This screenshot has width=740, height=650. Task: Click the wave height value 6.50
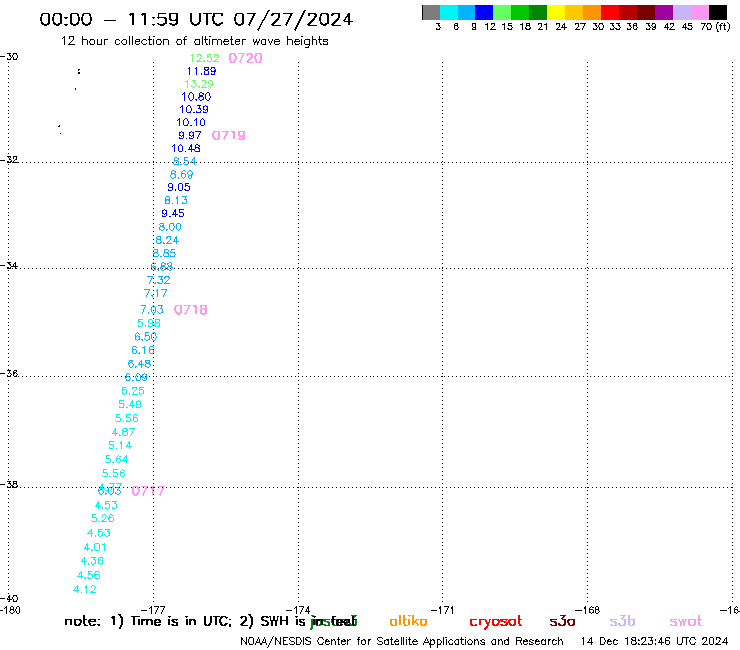145,337
